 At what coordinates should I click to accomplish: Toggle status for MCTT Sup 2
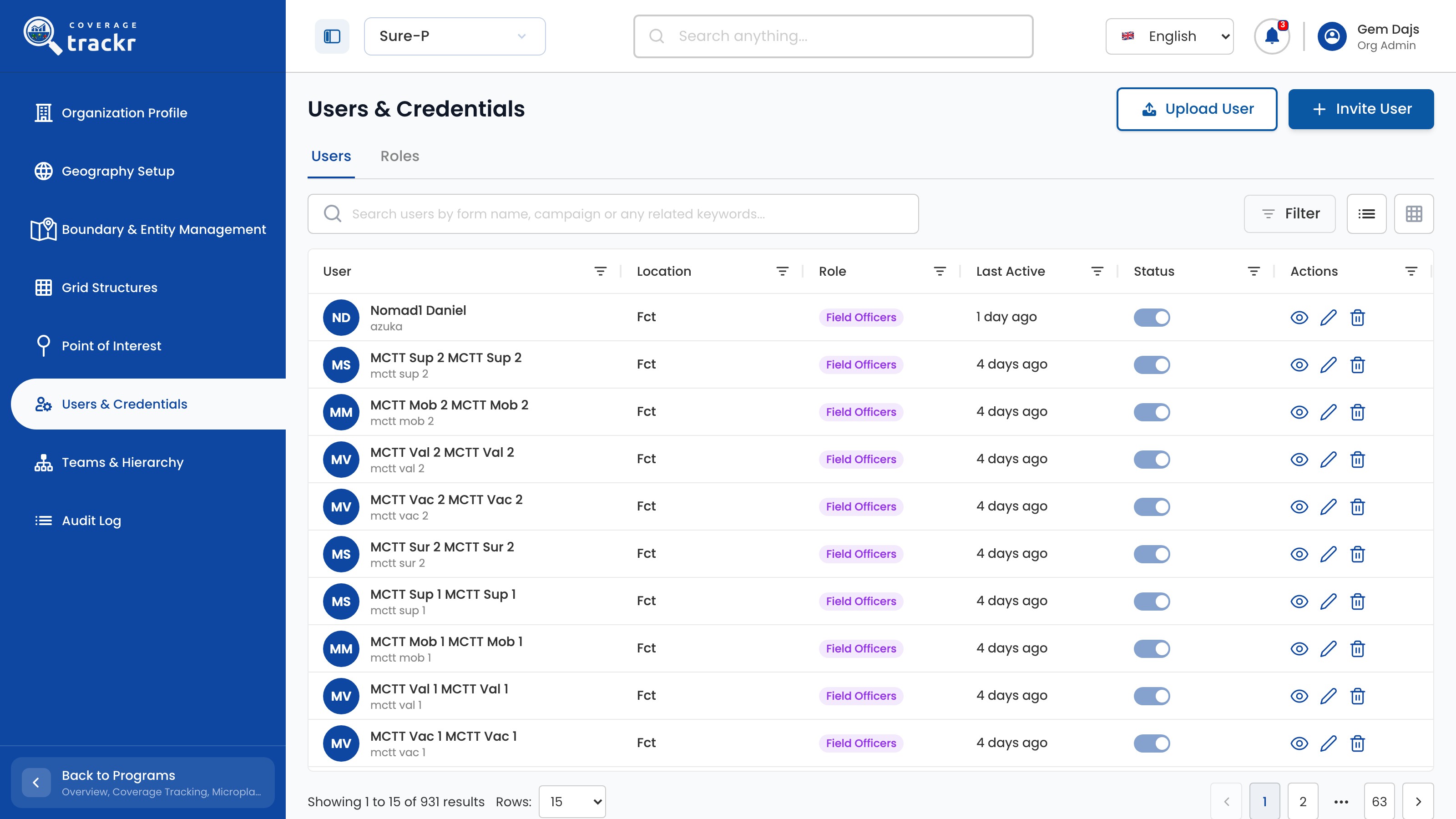(1151, 365)
